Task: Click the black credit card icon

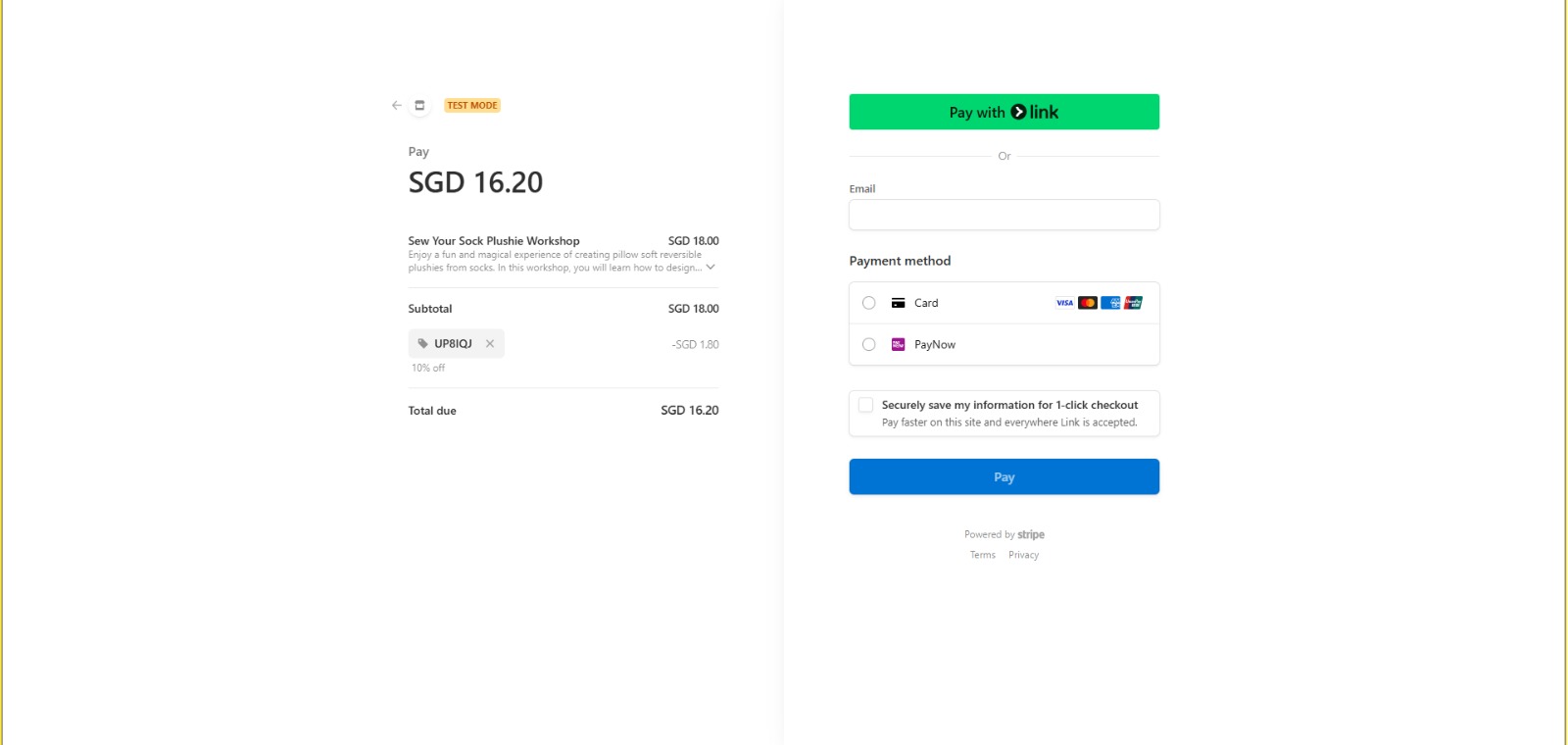Action: pos(898,303)
